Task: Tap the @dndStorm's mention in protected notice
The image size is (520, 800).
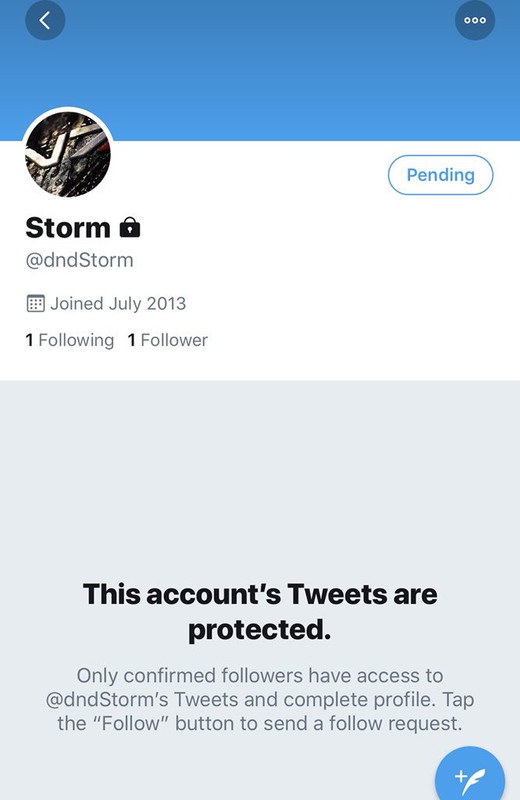Action: point(107,699)
